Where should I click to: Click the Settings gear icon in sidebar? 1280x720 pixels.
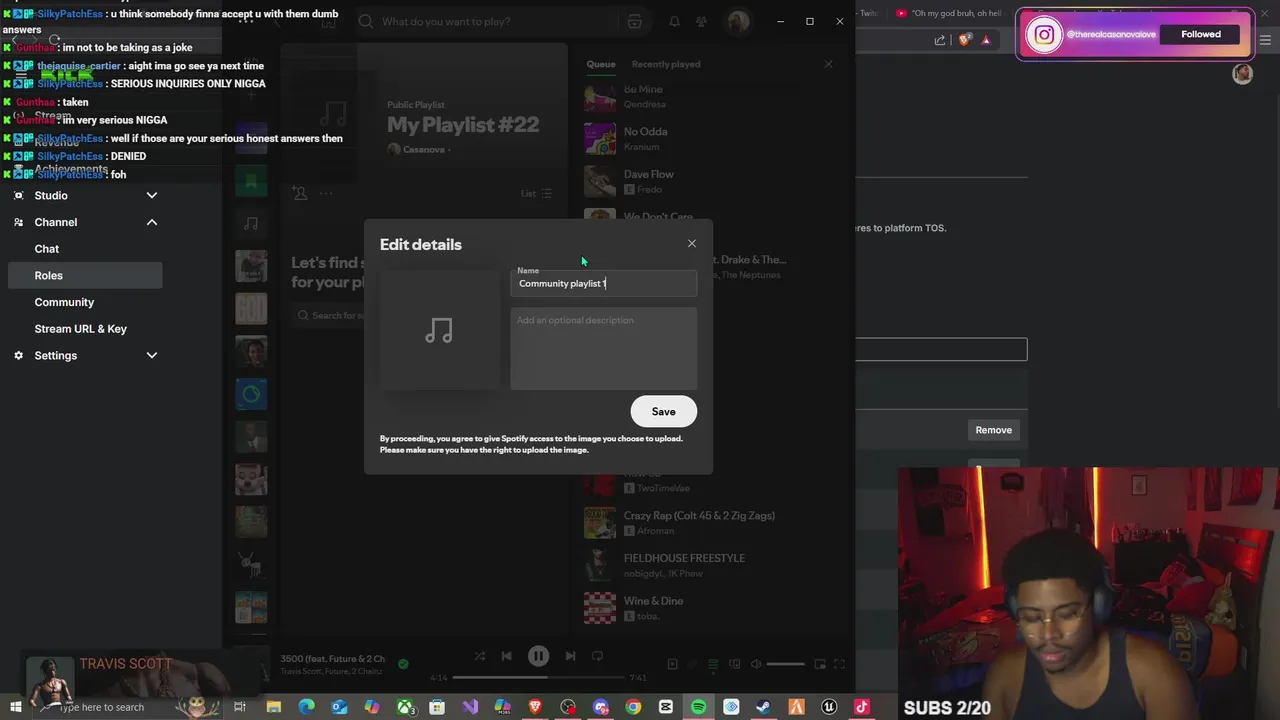coord(18,355)
